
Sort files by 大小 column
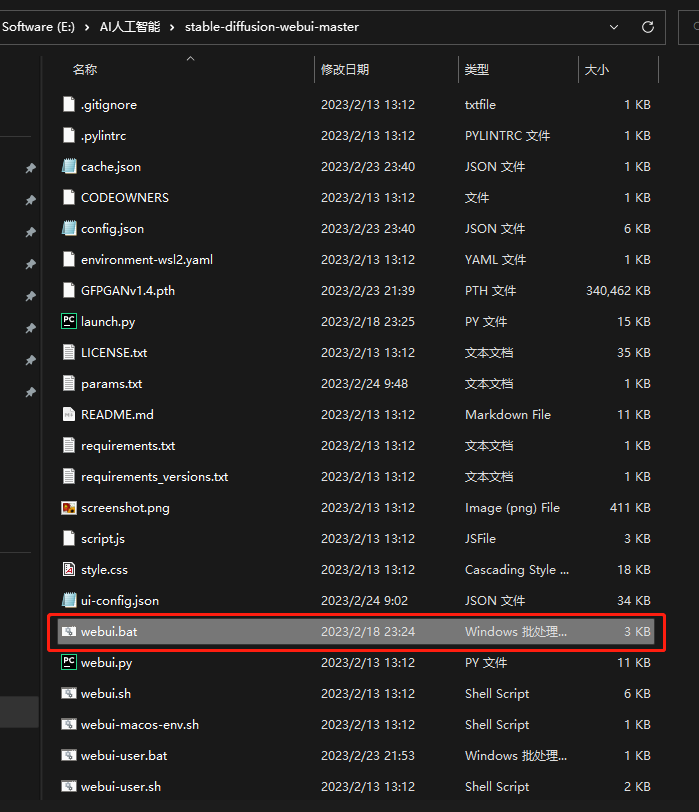[596, 69]
